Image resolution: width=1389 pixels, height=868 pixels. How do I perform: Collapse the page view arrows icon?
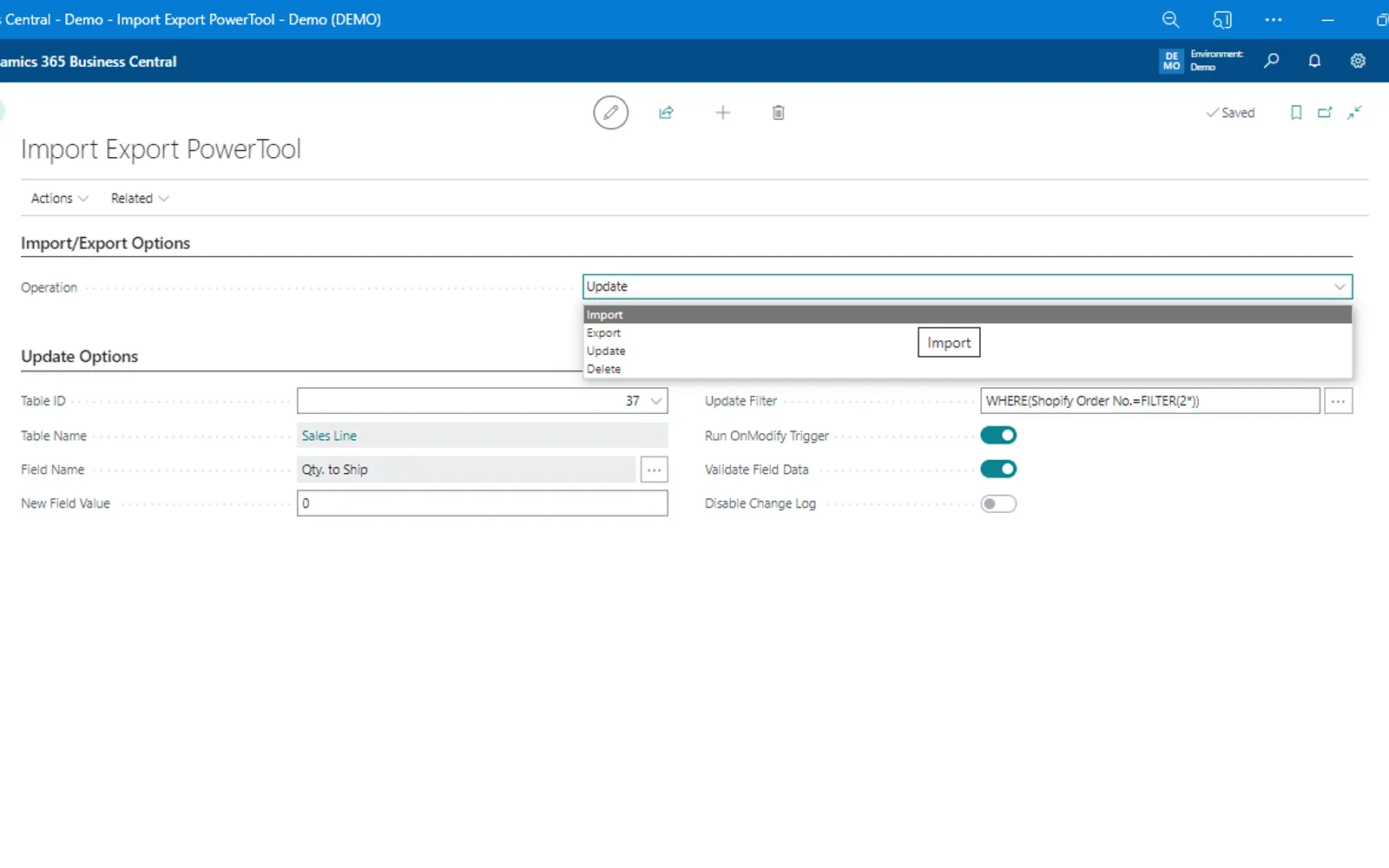(x=1354, y=113)
